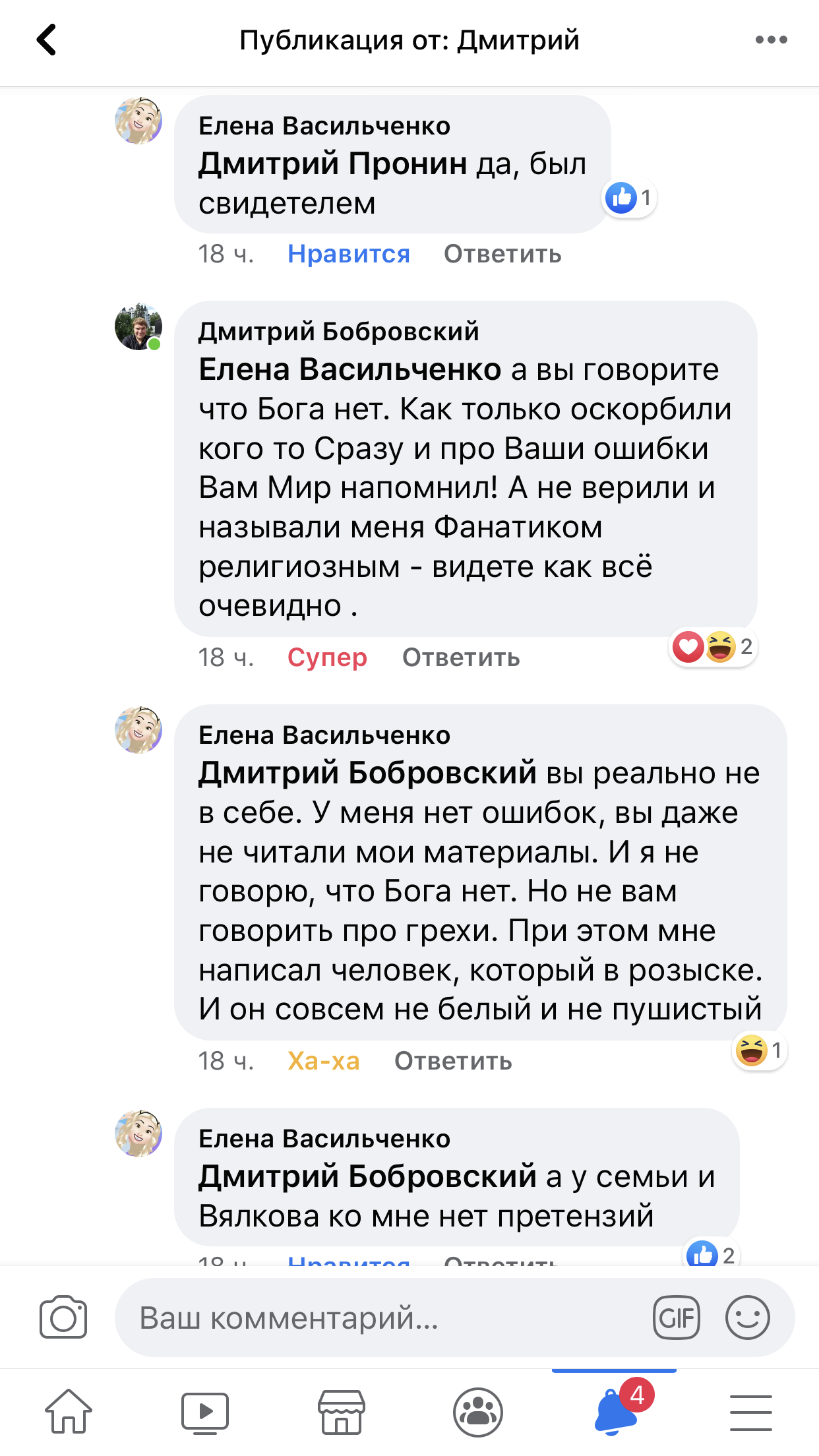
Task: Open the three-dots post options menu
Action: 771,40
